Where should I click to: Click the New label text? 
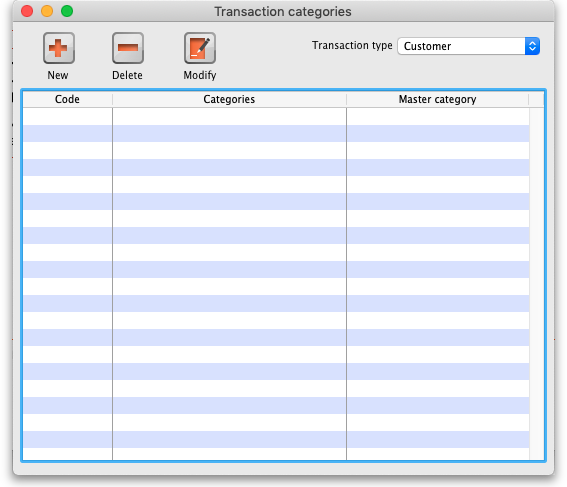(58, 75)
